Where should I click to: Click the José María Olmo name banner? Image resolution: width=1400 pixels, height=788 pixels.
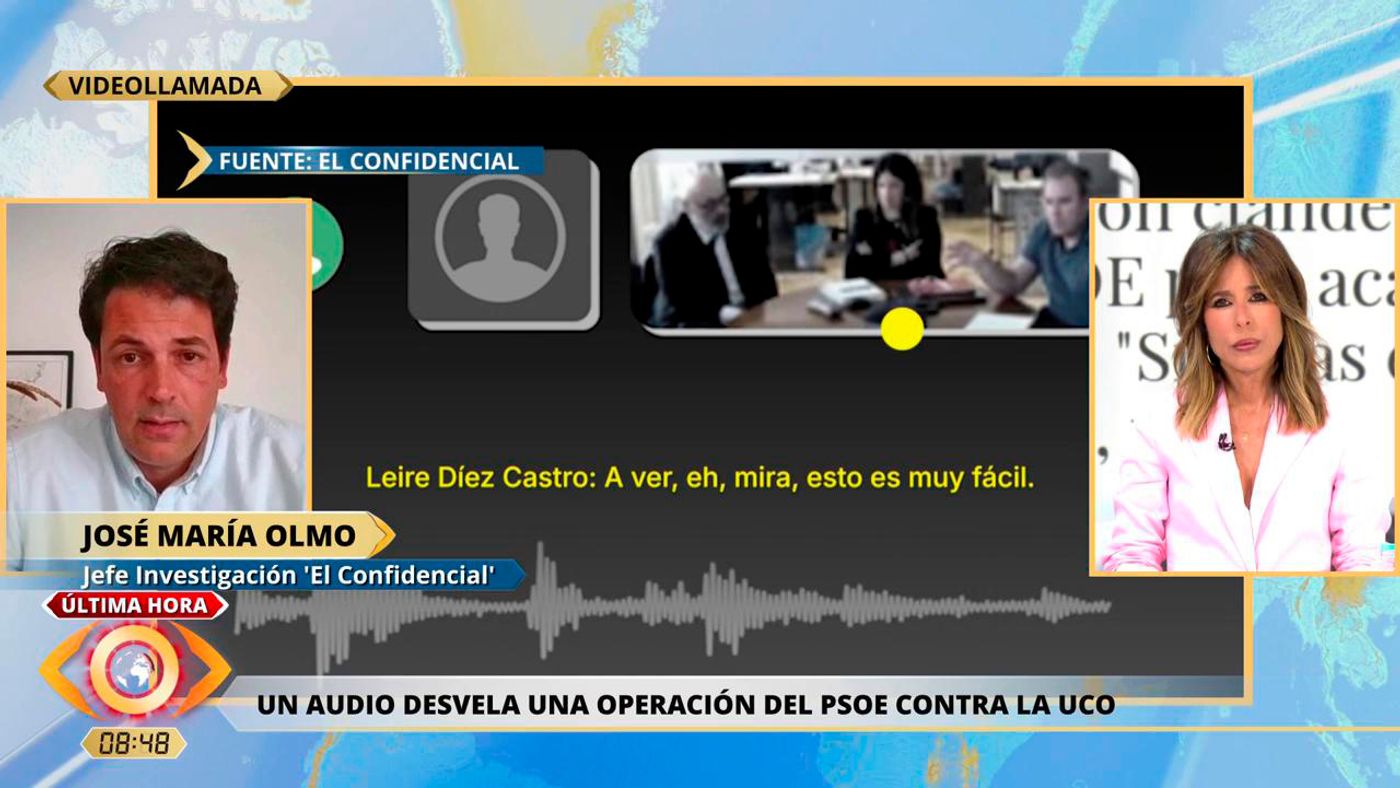coord(218,536)
